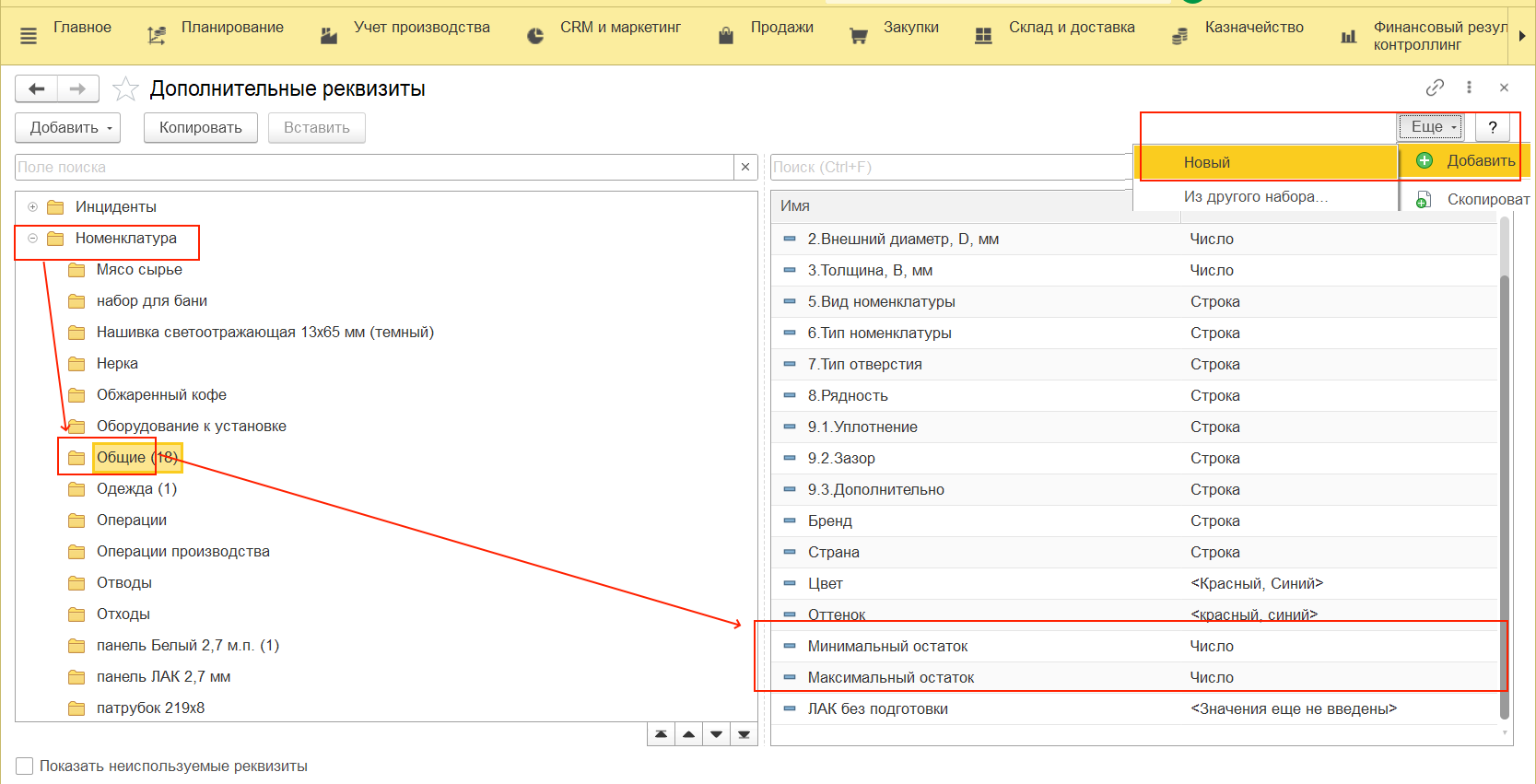Clear the Поле поиска with X button

[x=745, y=167]
